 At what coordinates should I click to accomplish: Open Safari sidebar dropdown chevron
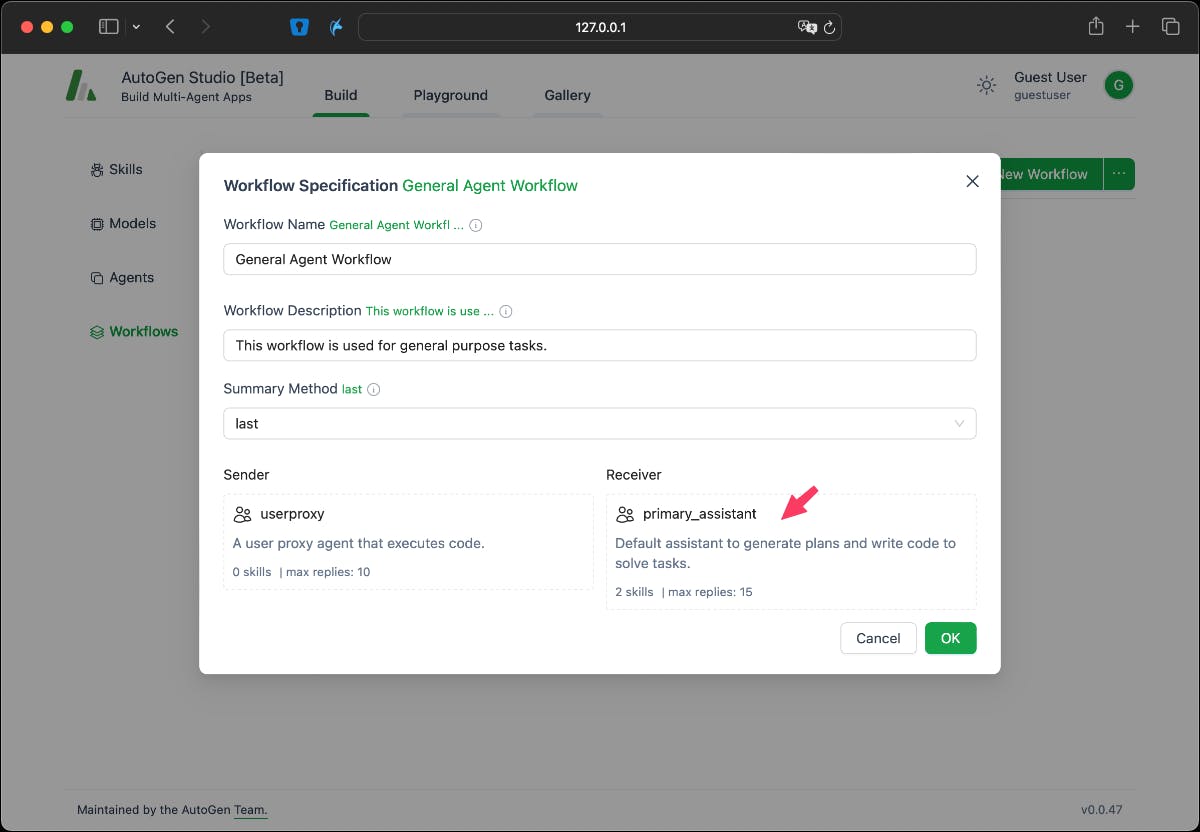click(x=136, y=27)
